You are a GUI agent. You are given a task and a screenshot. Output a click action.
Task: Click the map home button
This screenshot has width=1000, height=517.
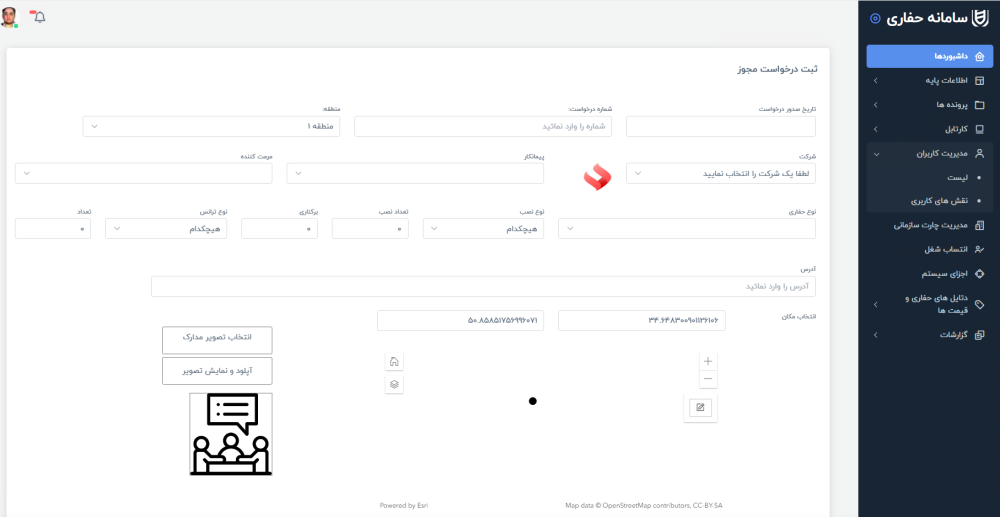point(394,362)
